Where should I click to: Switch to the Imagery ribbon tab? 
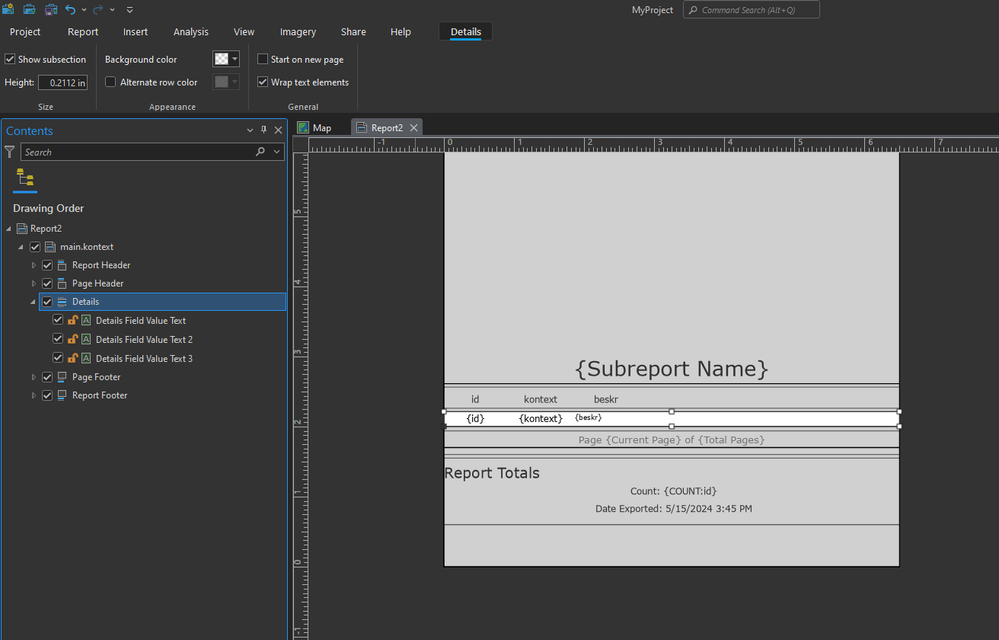point(298,32)
